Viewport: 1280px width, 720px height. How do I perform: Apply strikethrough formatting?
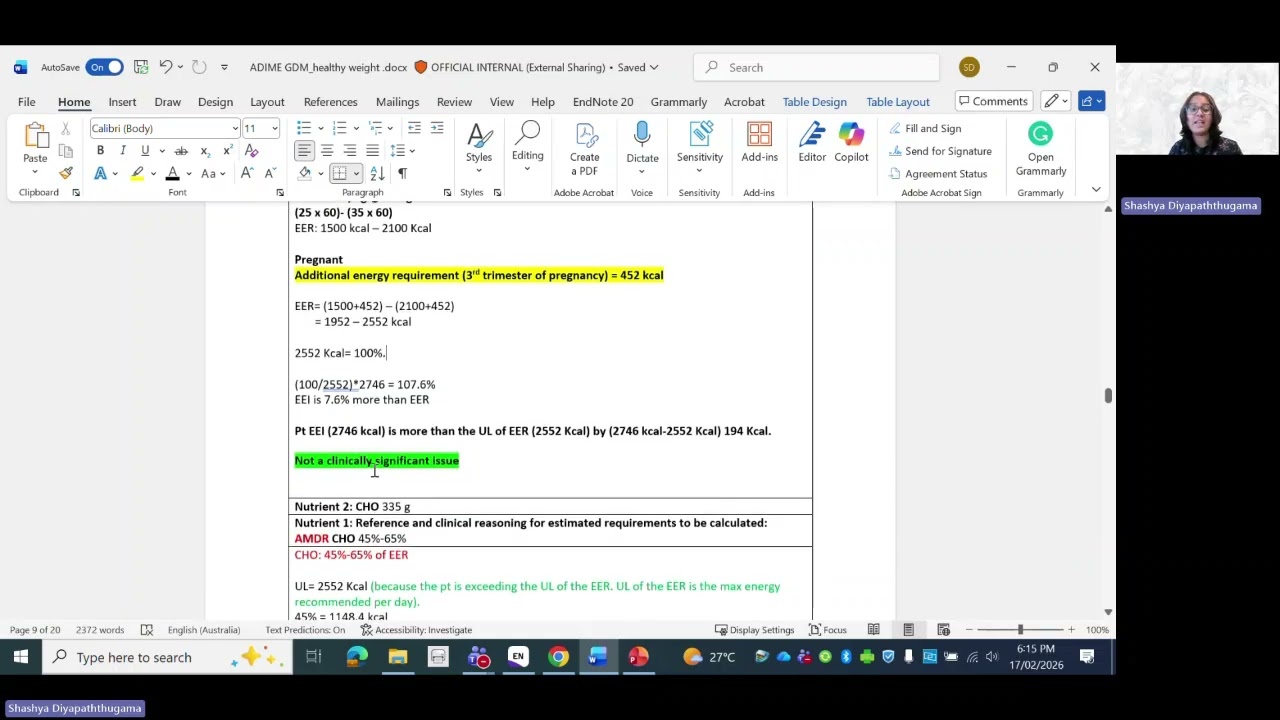click(181, 151)
